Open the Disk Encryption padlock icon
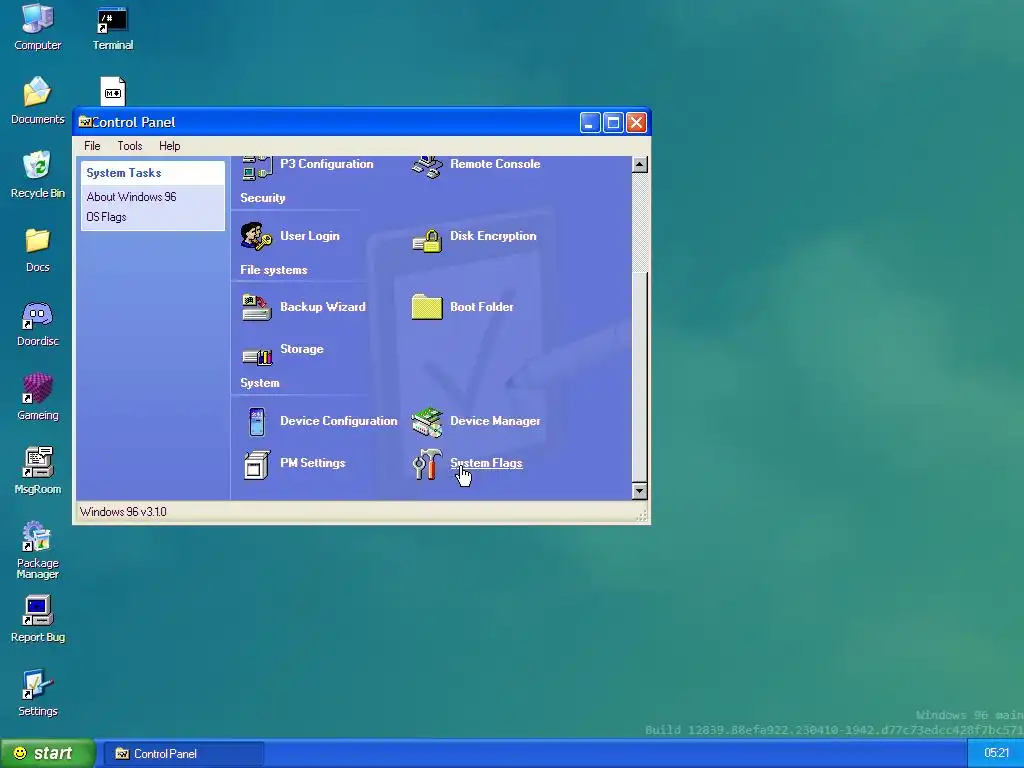The height and width of the screenshot is (768, 1024). [427, 241]
